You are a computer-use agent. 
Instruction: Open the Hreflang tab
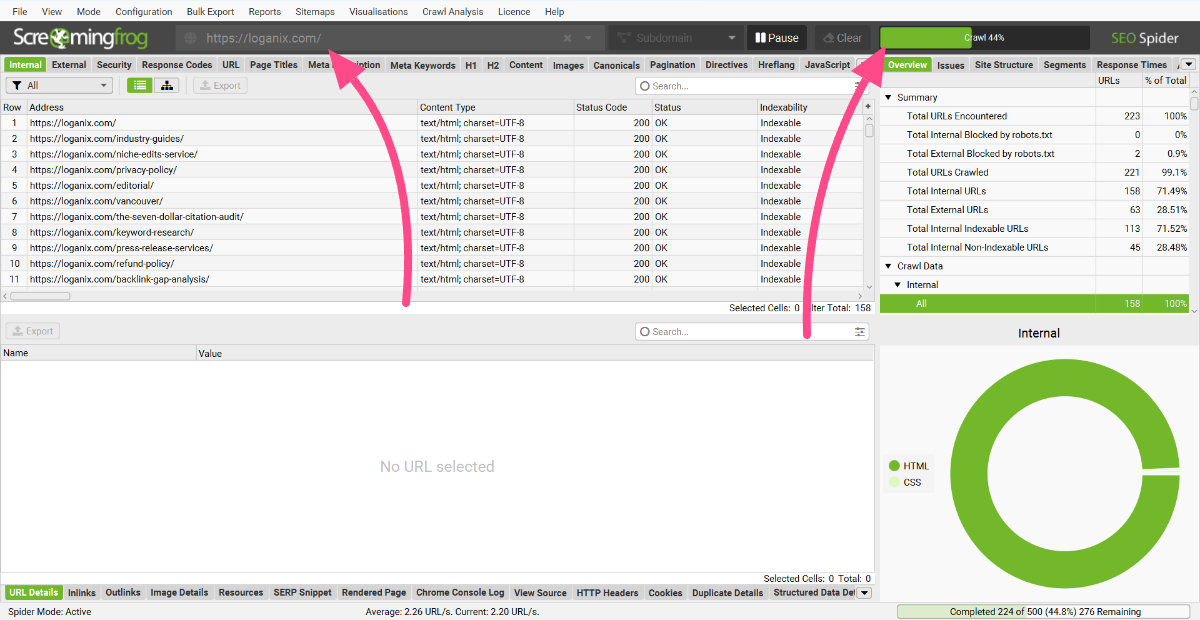776,65
